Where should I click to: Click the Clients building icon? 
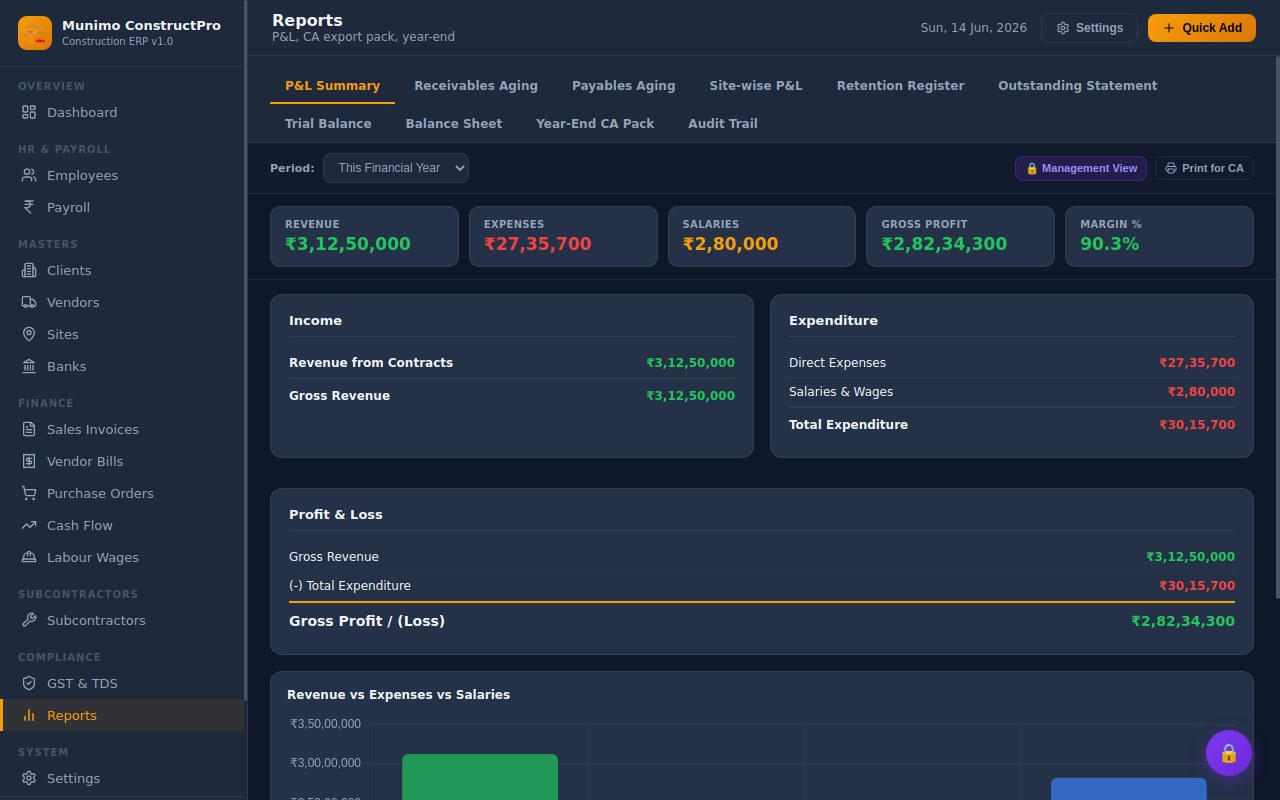click(29, 270)
